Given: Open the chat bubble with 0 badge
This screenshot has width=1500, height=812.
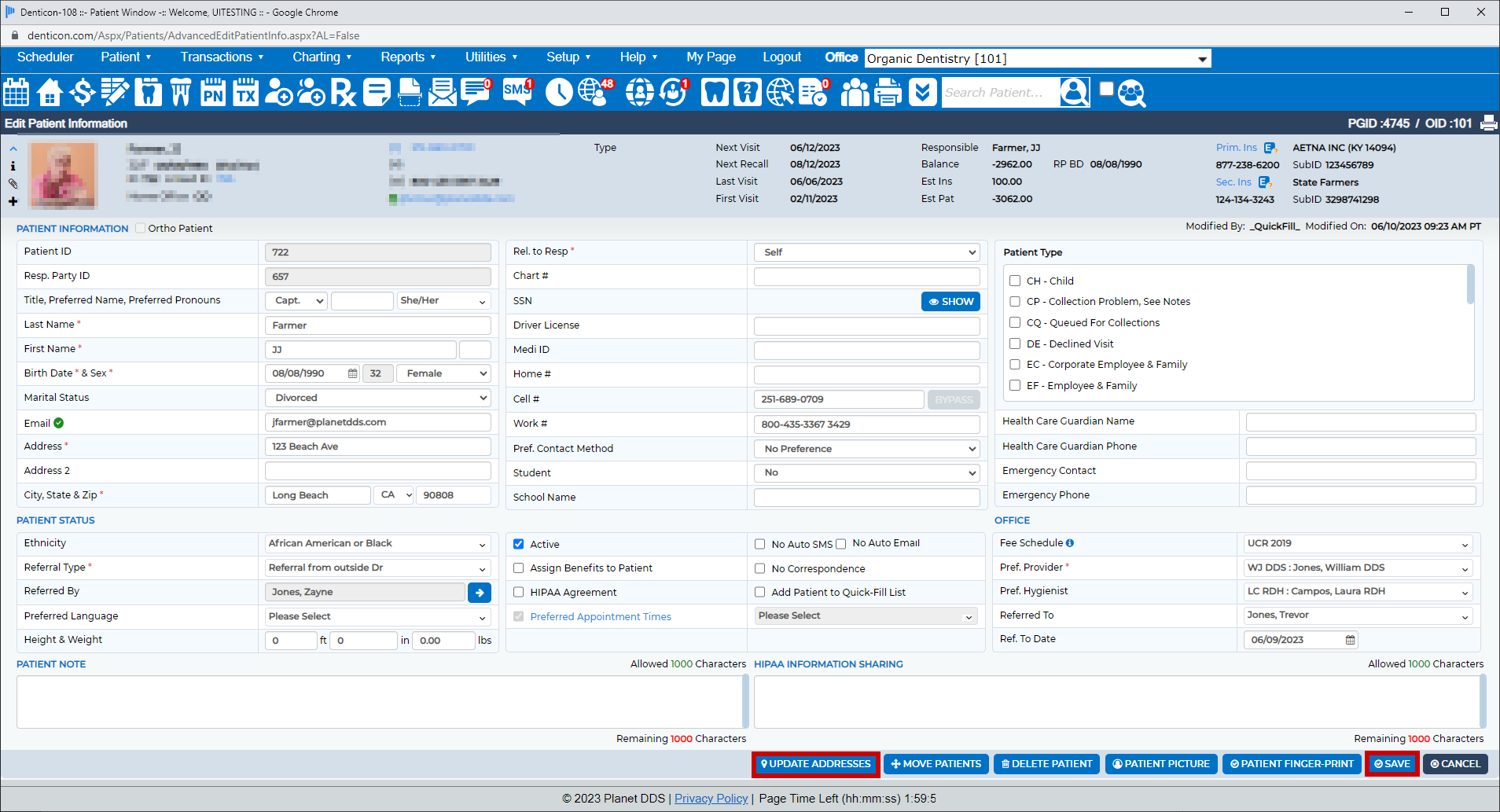Looking at the screenshot, I should click(476, 92).
